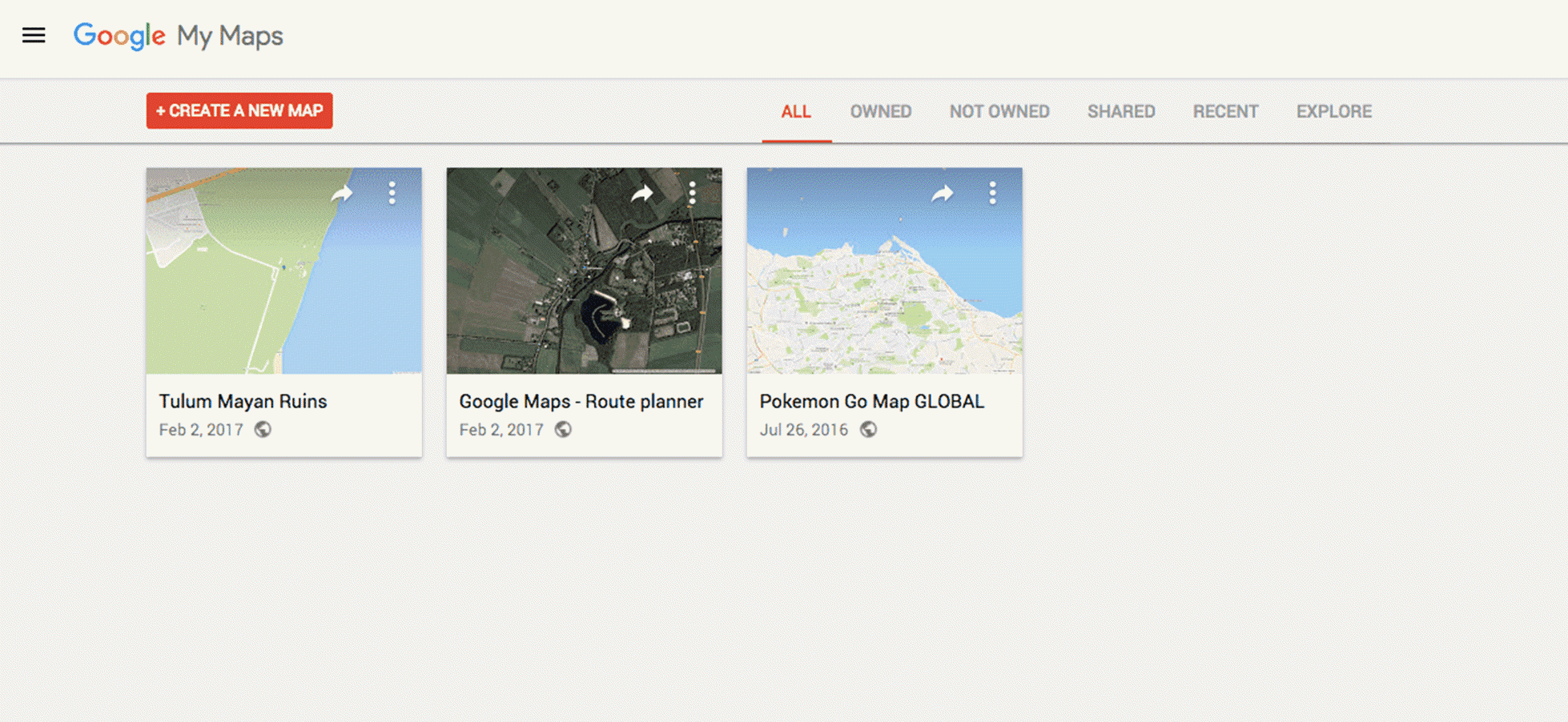
Task: Click the globe icon under Pokemon Go Map
Action: click(x=868, y=429)
